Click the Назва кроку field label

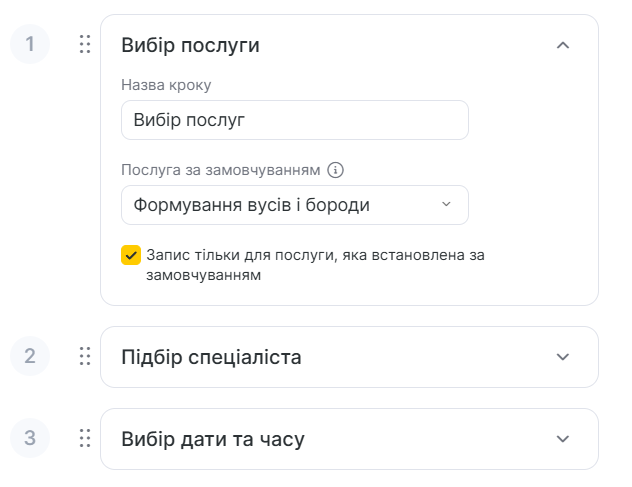point(166,85)
